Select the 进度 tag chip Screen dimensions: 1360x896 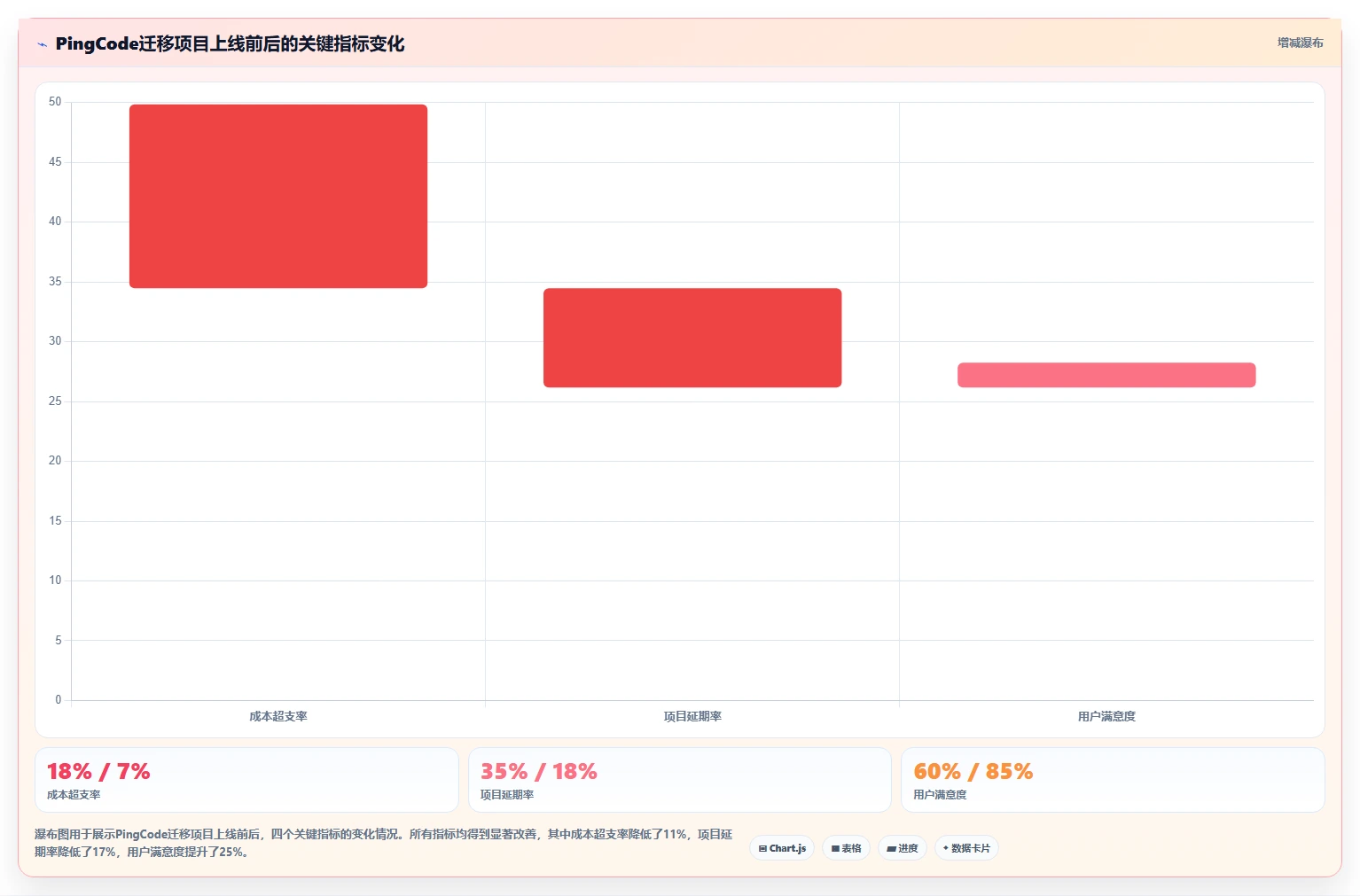point(903,848)
